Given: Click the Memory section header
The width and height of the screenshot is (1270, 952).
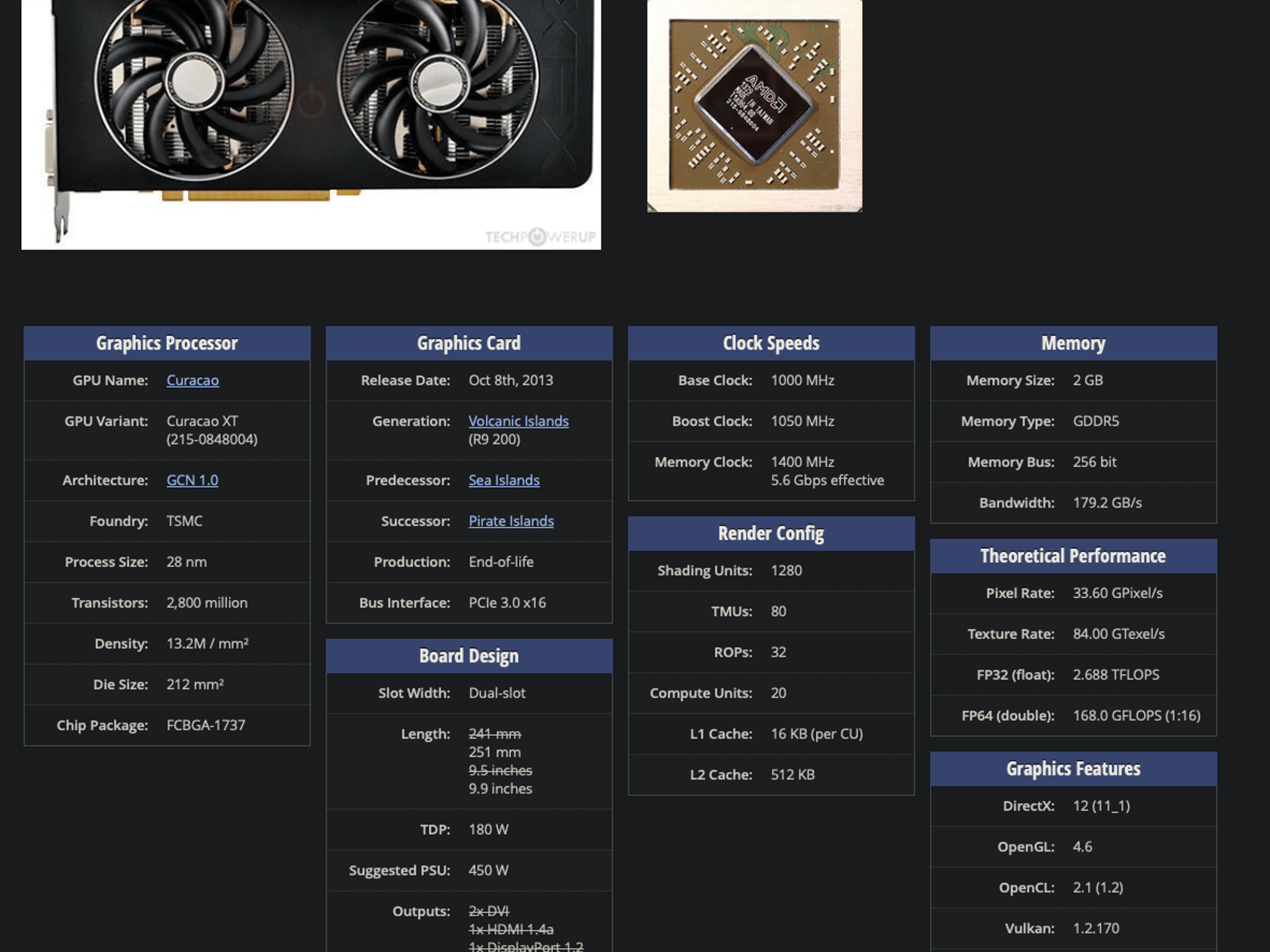Looking at the screenshot, I should pyautogui.click(x=1073, y=343).
